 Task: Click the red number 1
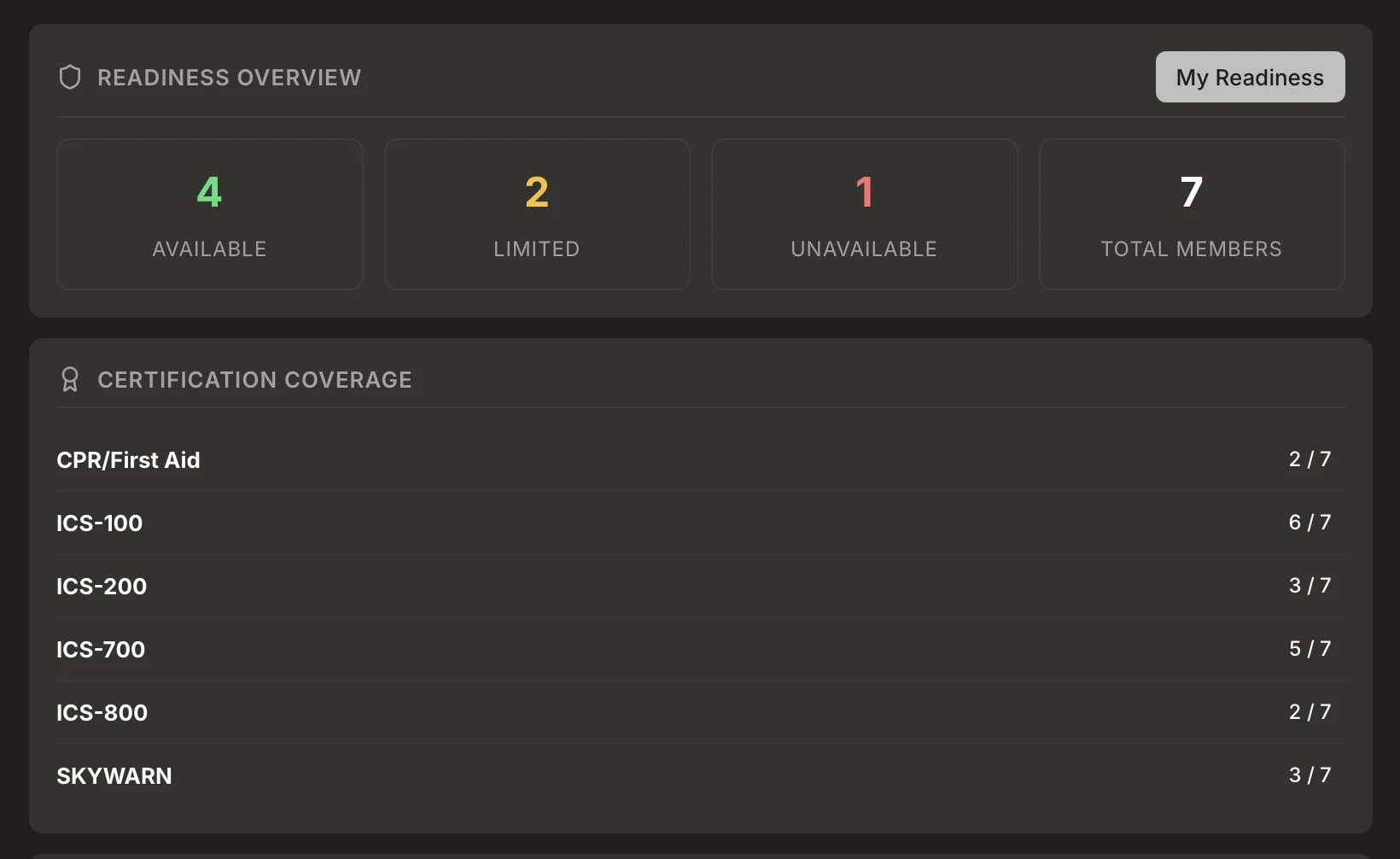(x=864, y=192)
